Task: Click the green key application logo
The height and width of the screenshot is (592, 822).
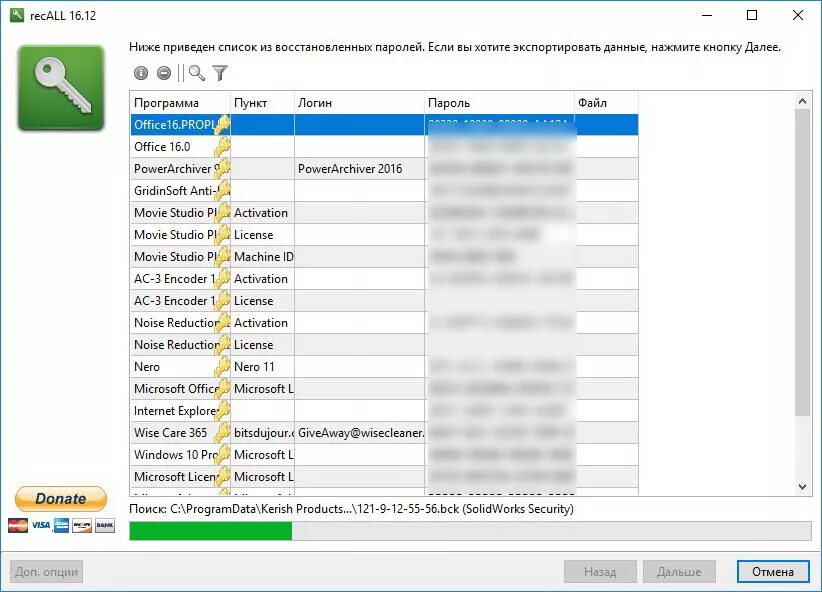Action: [x=61, y=88]
